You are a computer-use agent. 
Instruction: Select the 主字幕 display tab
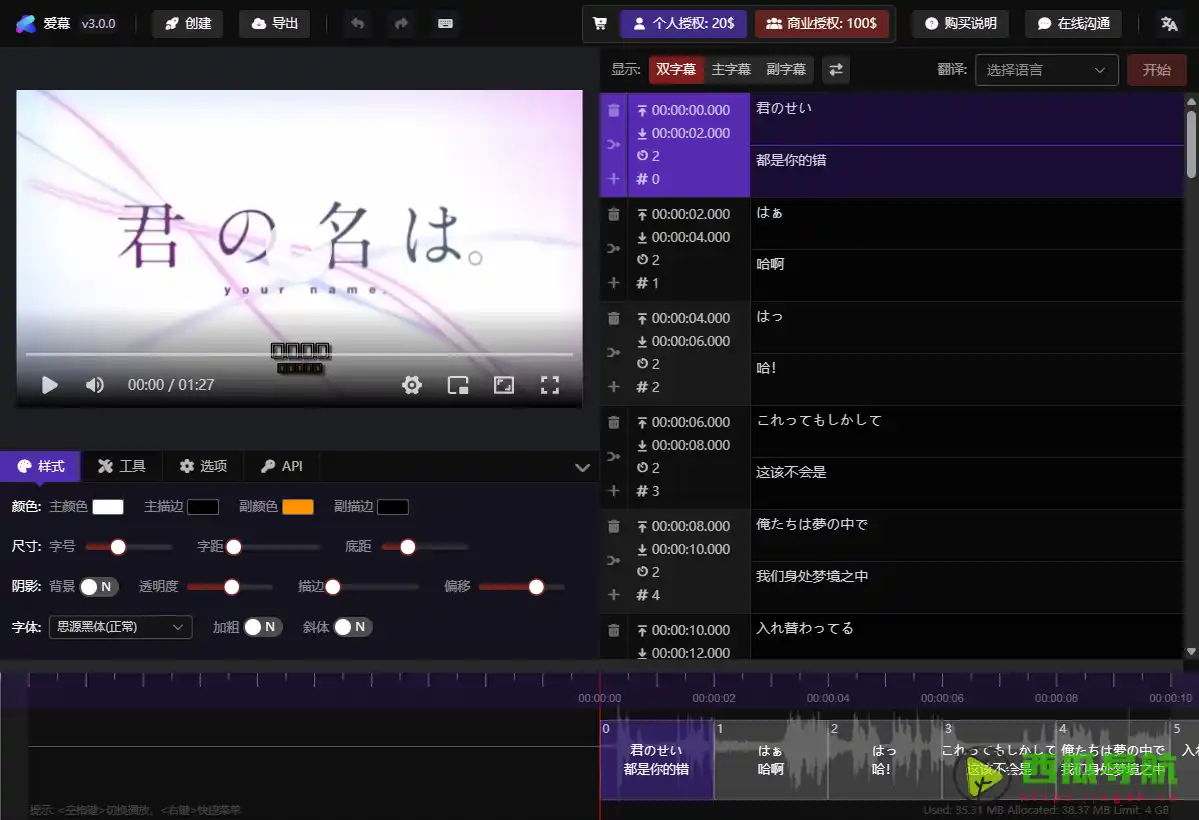pyautogui.click(x=731, y=70)
